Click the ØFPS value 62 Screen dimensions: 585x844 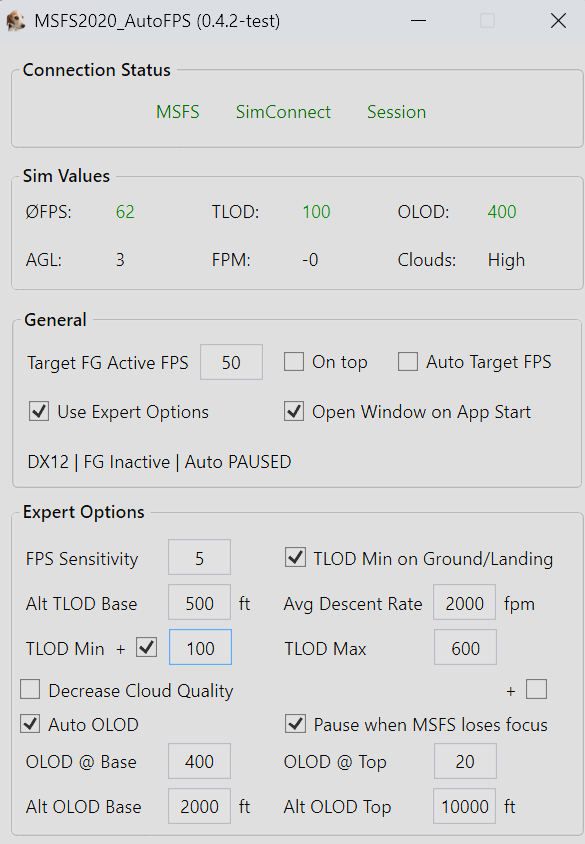point(125,212)
